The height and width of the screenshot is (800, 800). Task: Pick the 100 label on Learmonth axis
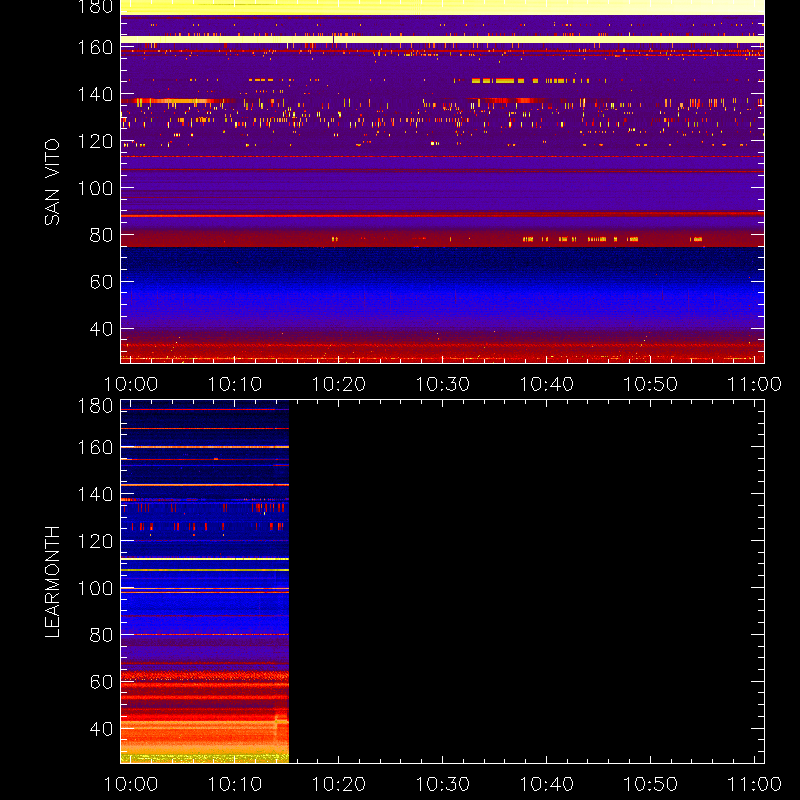coord(95,588)
